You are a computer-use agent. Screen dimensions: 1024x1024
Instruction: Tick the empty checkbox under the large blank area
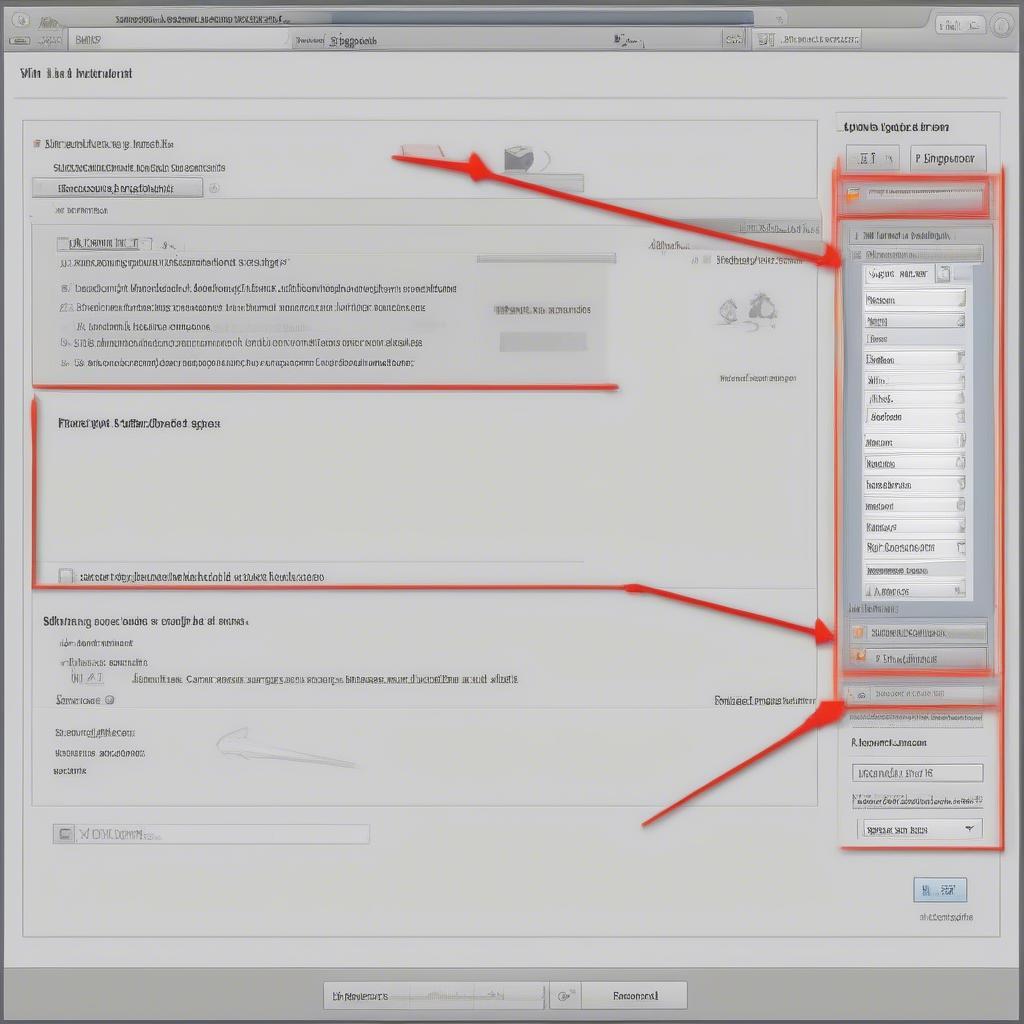coord(65,576)
